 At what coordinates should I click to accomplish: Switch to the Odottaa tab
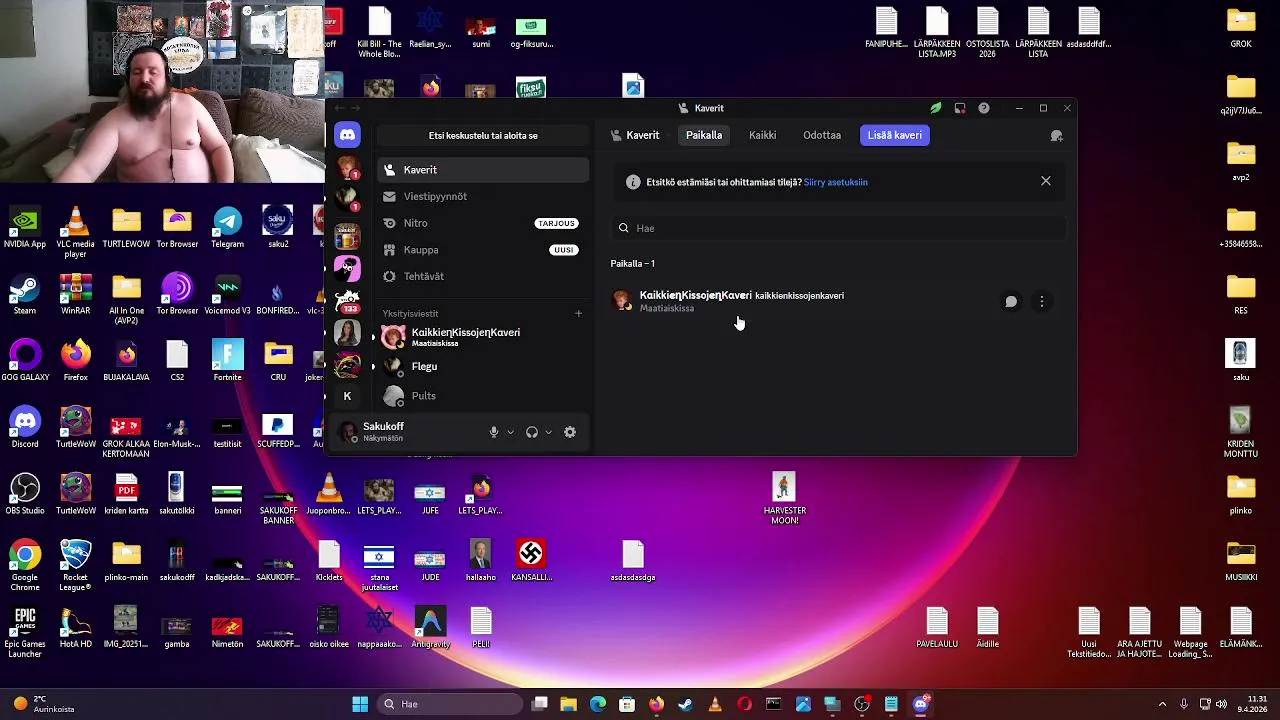[822, 135]
